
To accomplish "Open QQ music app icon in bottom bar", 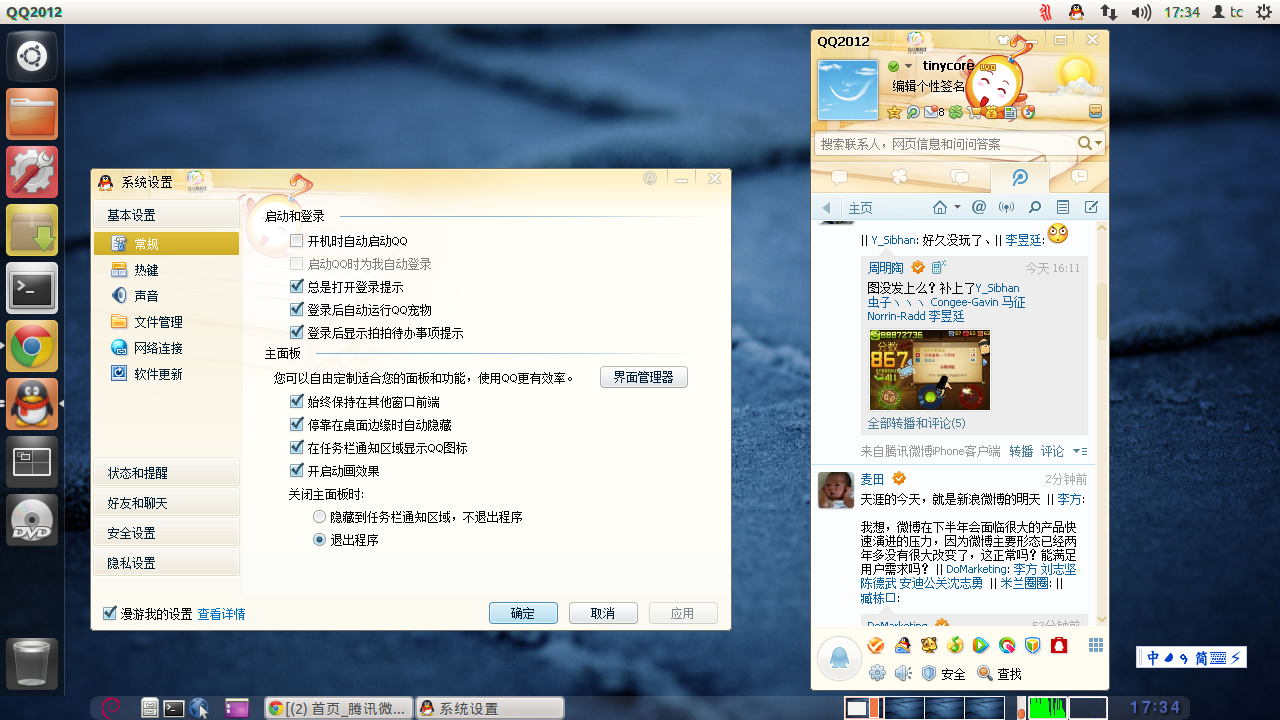I will point(955,645).
